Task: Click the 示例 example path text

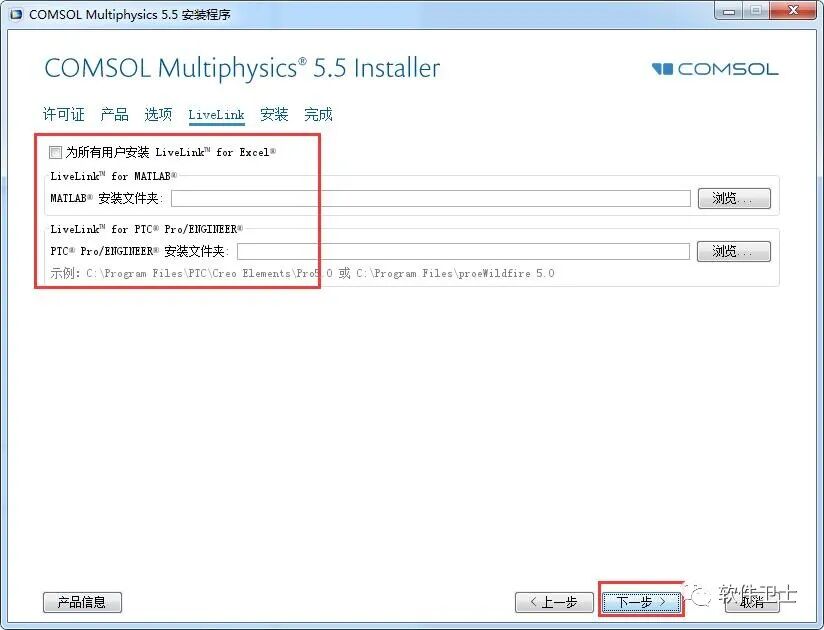Action: tap(302, 273)
